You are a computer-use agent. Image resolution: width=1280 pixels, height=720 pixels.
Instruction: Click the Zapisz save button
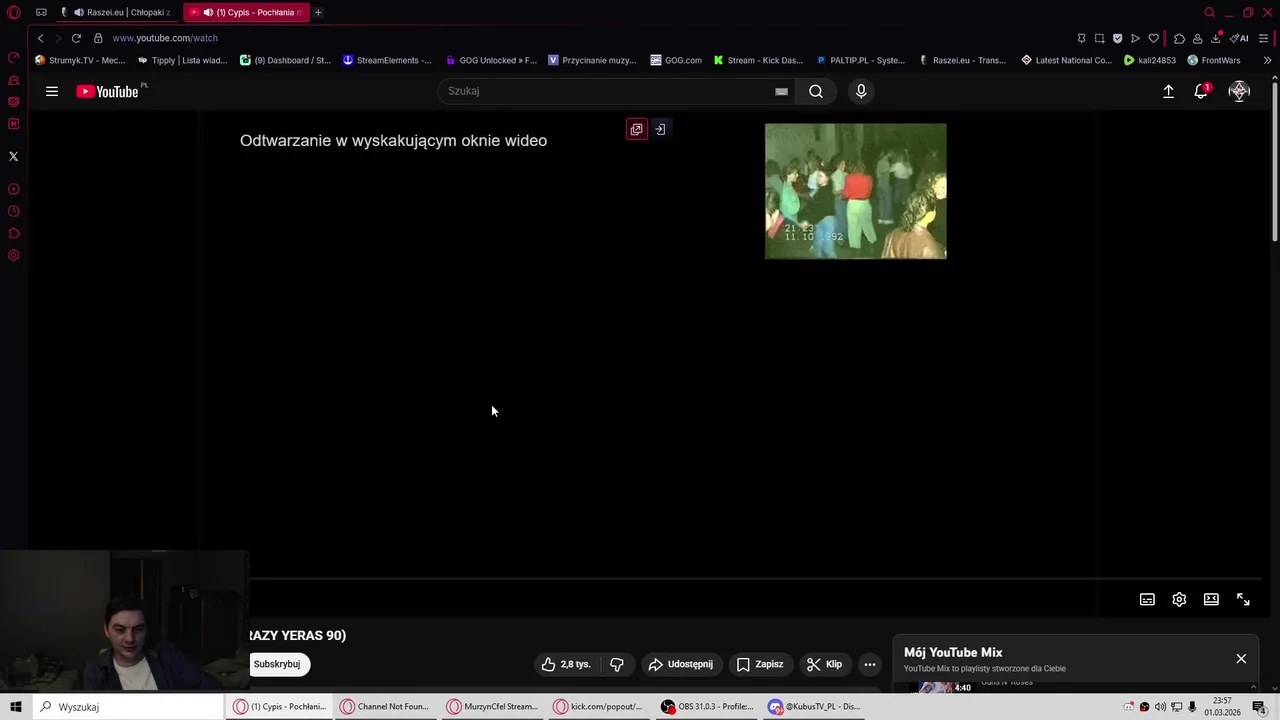tap(760, 664)
